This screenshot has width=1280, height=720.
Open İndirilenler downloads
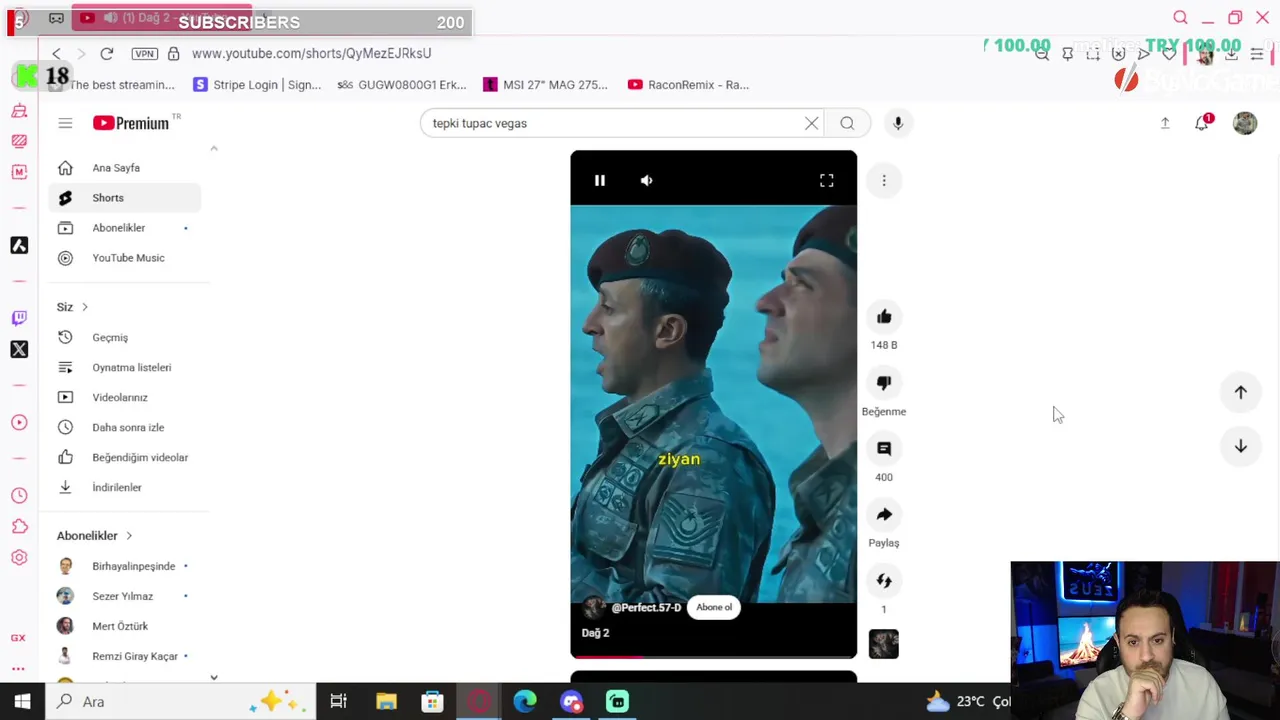click(x=125, y=488)
